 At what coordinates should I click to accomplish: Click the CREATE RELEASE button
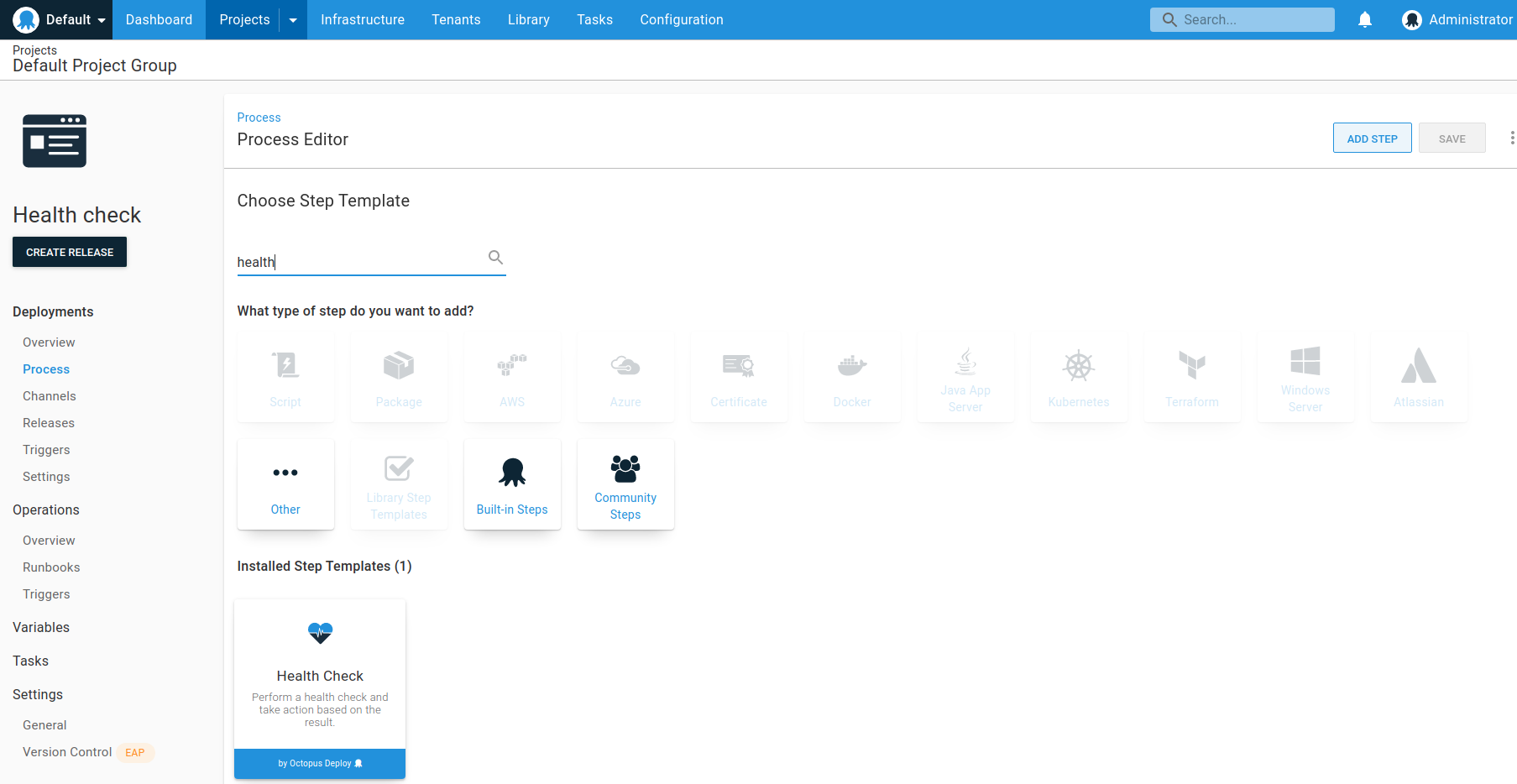pyautogui.click(x=70, y=252)
